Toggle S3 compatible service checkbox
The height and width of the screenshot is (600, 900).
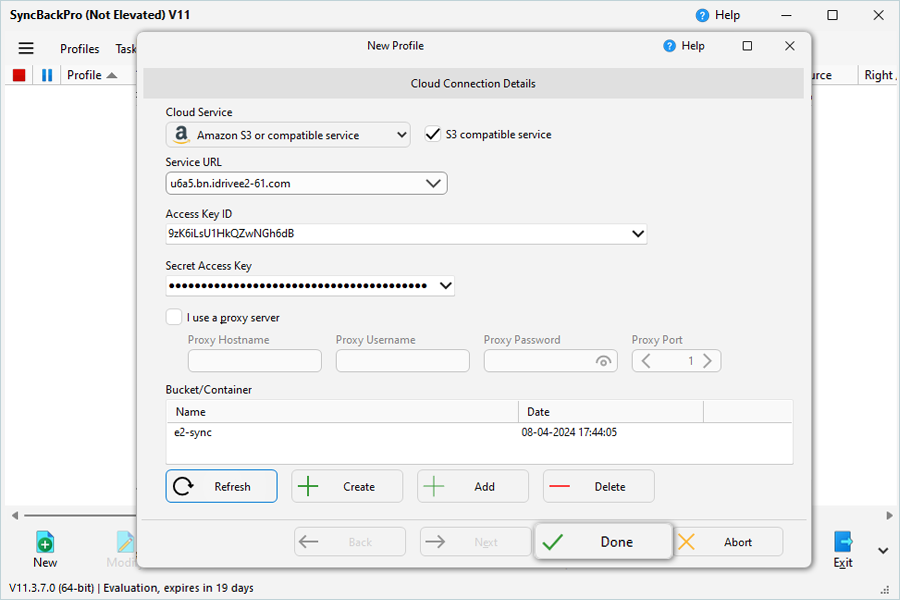click(432, 134)
